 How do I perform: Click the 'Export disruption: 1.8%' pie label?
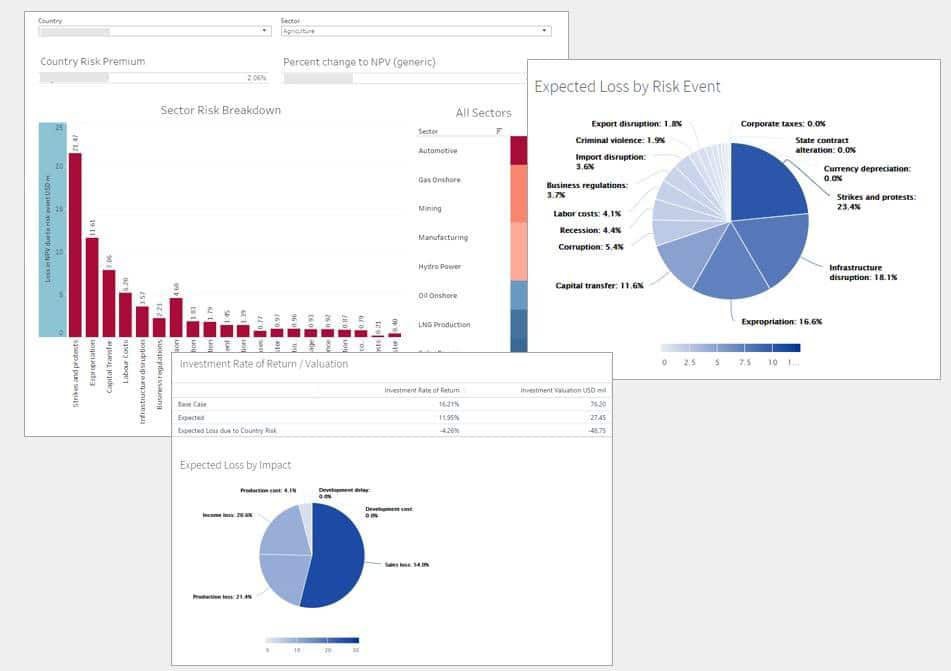coord(636,124)
